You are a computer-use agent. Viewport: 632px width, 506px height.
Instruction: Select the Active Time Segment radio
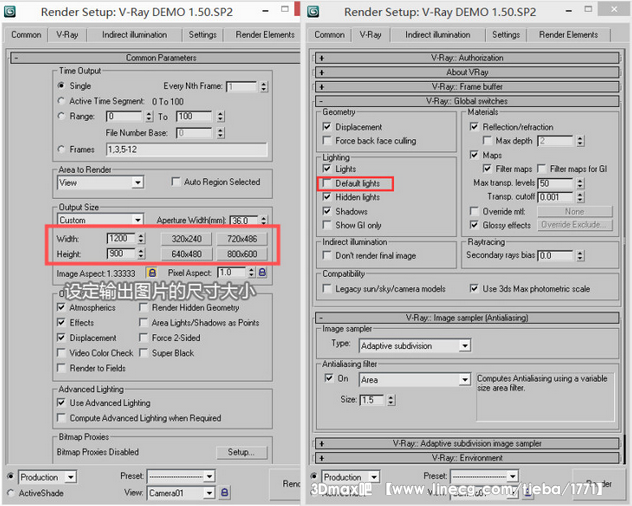(x=61, y=100)
